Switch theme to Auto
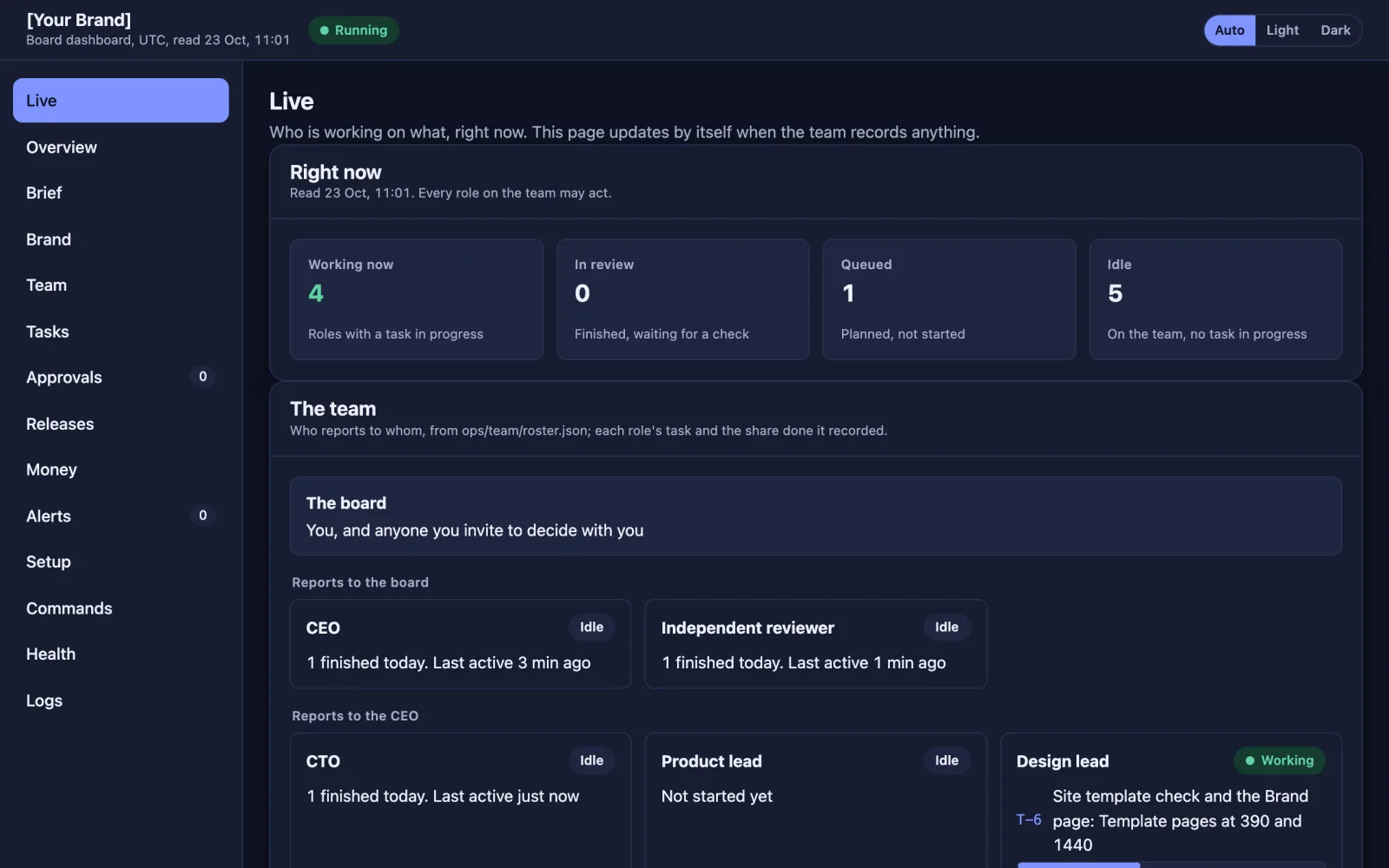 (1229, 30)
